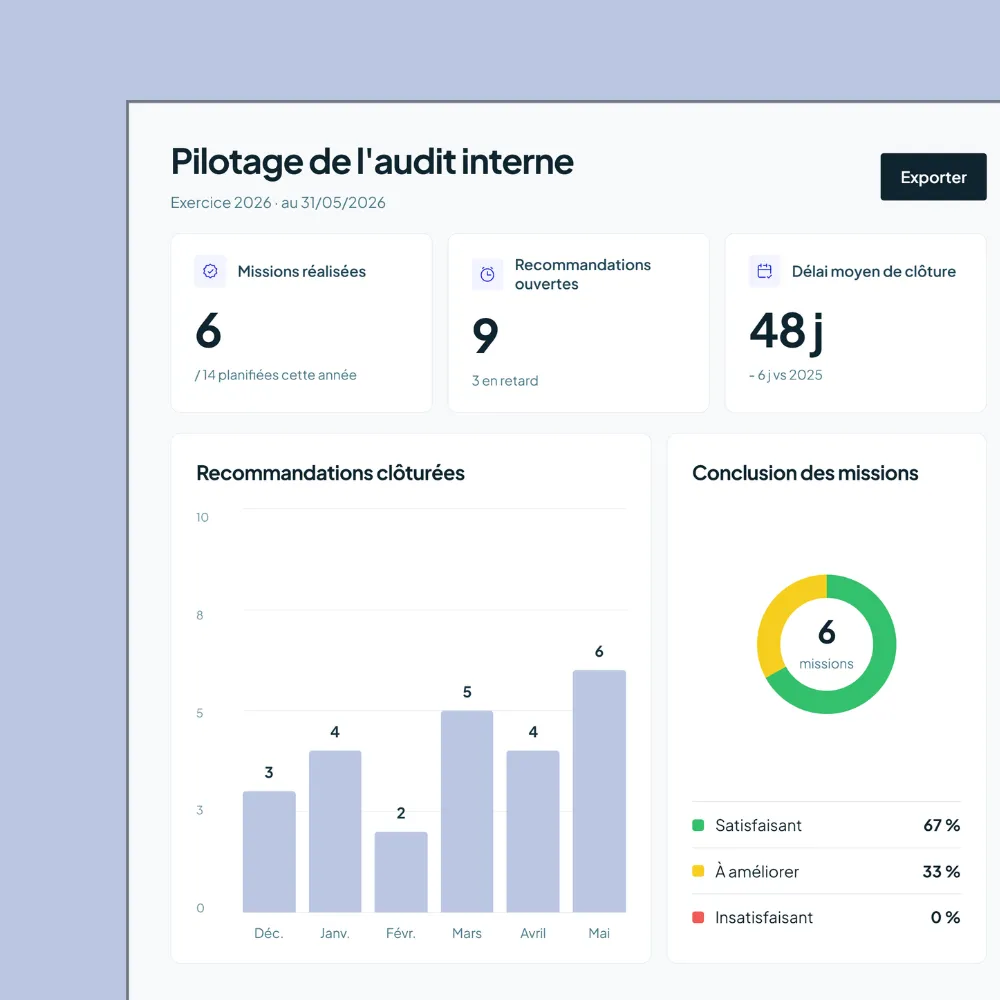This screenshot has width=1000, height=1000.
Task: Click the 'À améliorer' legend label
Action: click(x=757, y=871)
